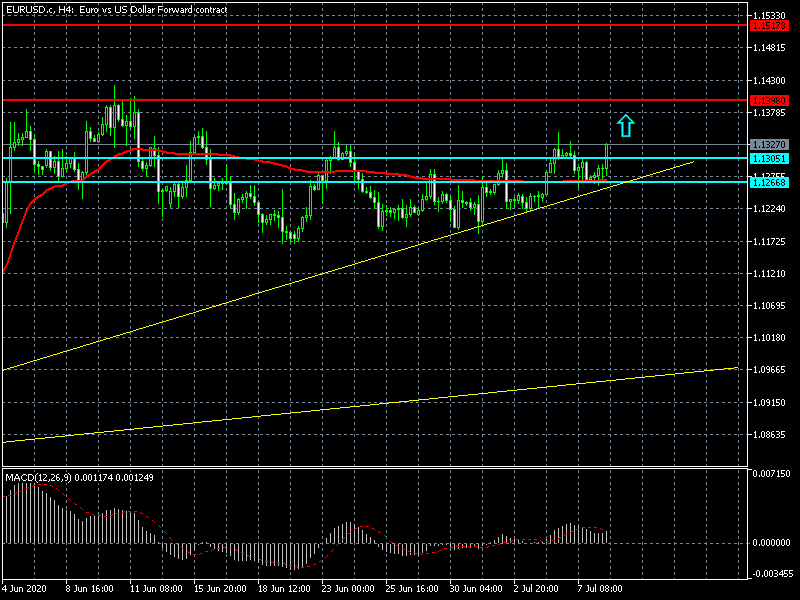Click the 11 Jun 08:00 time label

[157, 589]
